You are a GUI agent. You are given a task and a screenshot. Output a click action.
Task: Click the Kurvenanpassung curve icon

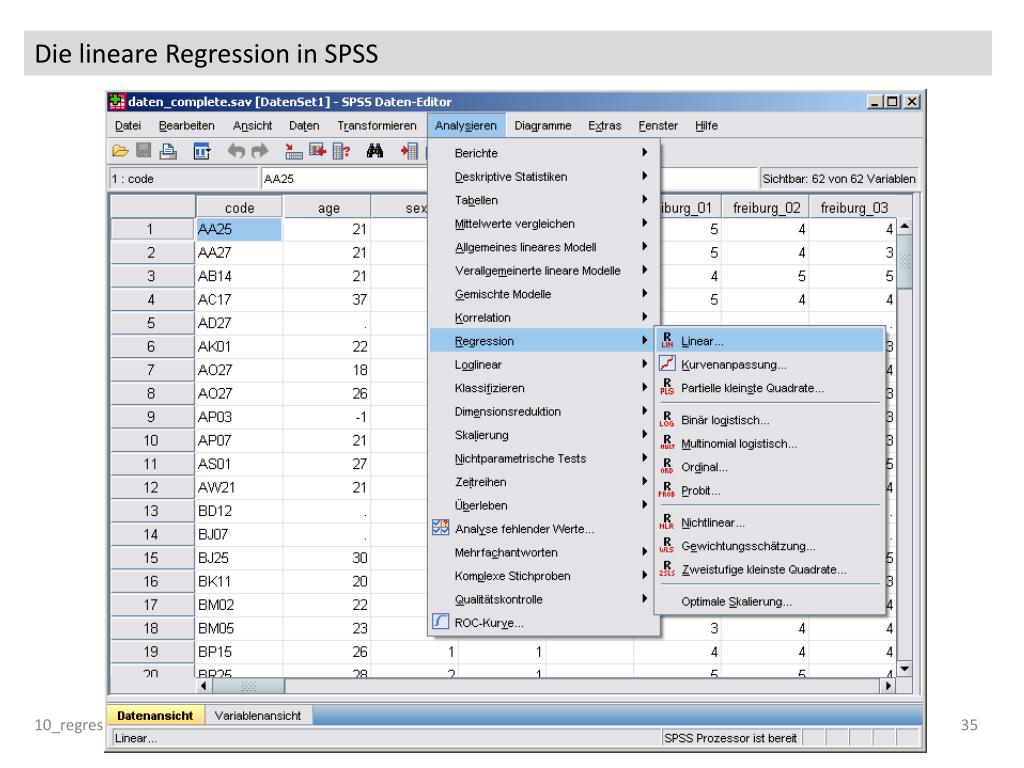pos(667,364)
